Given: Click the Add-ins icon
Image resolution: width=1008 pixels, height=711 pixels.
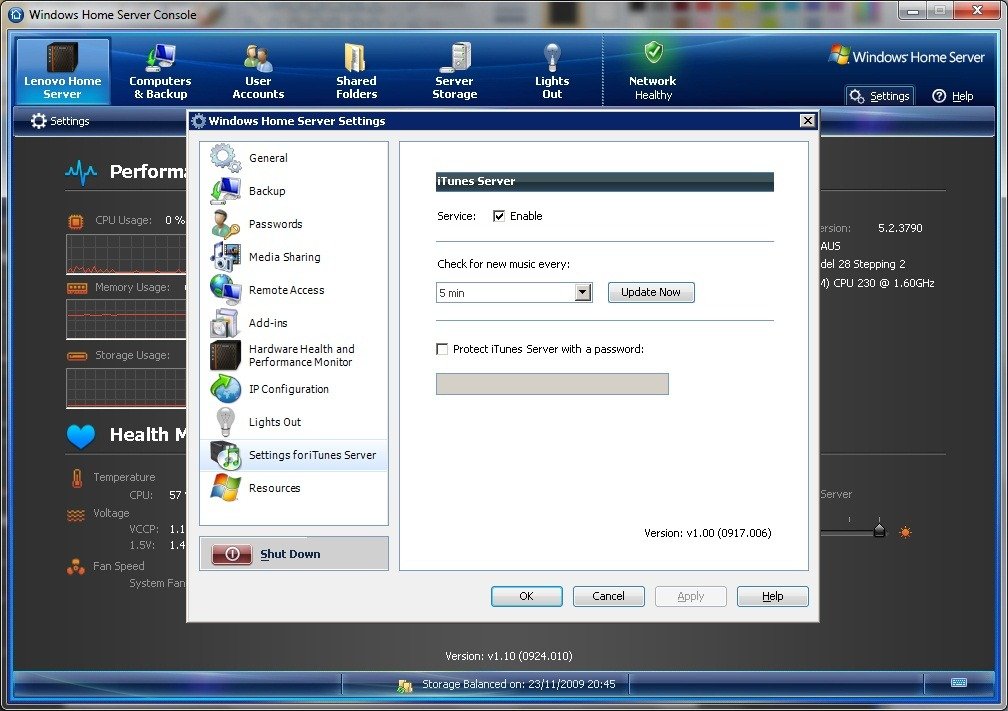Looking at the screenshot, I should click(x=225, y=323).
